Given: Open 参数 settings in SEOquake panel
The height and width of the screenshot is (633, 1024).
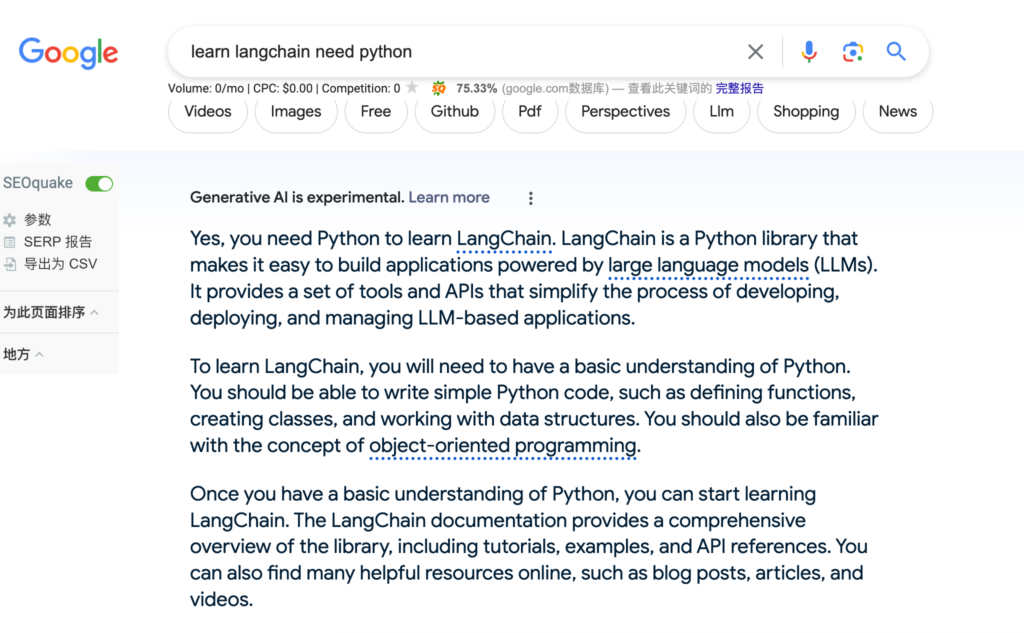Looking at the screenshot, I should pyautogui.click(x=37, y=220).
